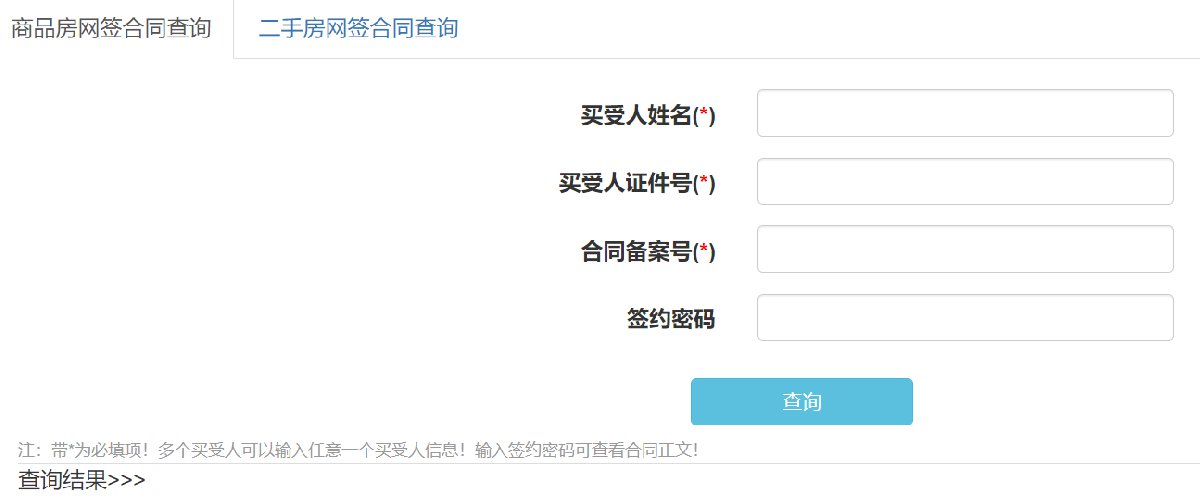
Task: Click the red asterisk beside 合同备案号
Action: tap(704, 252)
